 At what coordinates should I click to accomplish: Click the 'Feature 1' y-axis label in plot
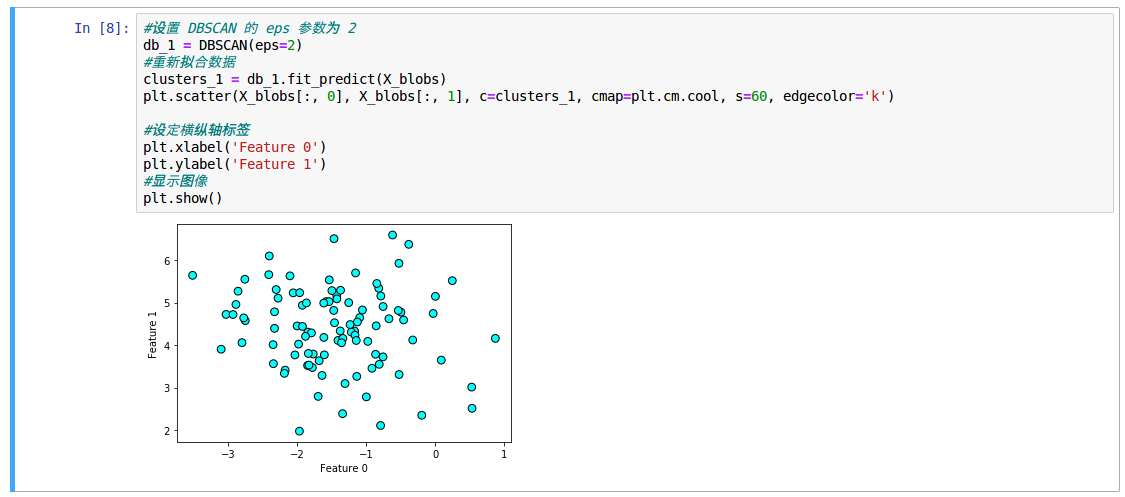point(153,334)
